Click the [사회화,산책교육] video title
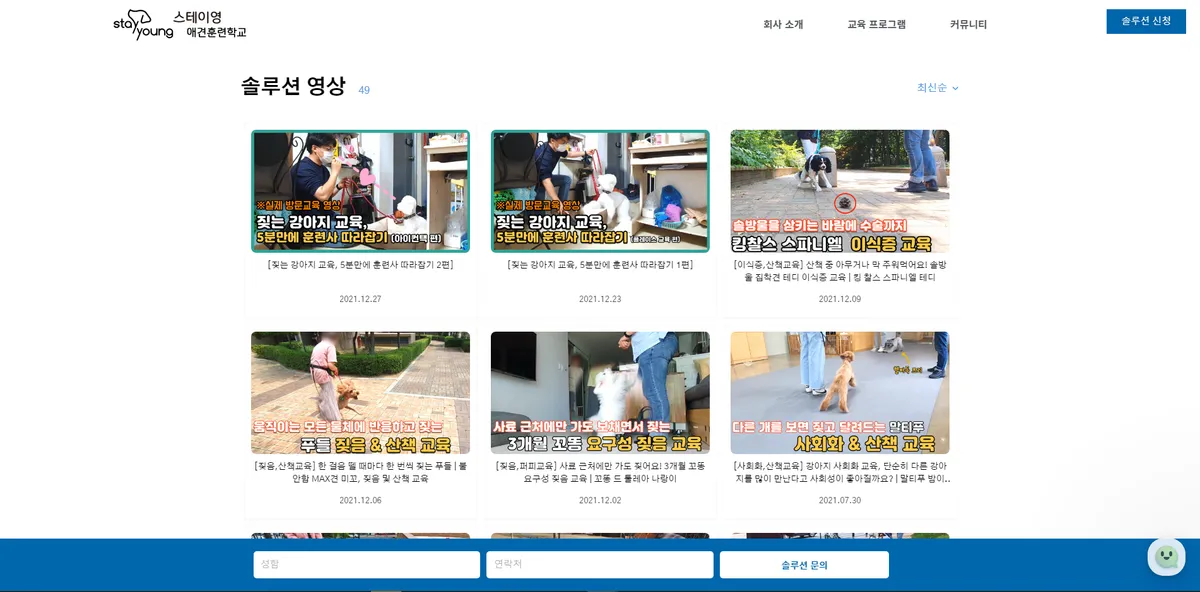Image resolution: width=1200 pixels, height=592 pixels. 840,472
